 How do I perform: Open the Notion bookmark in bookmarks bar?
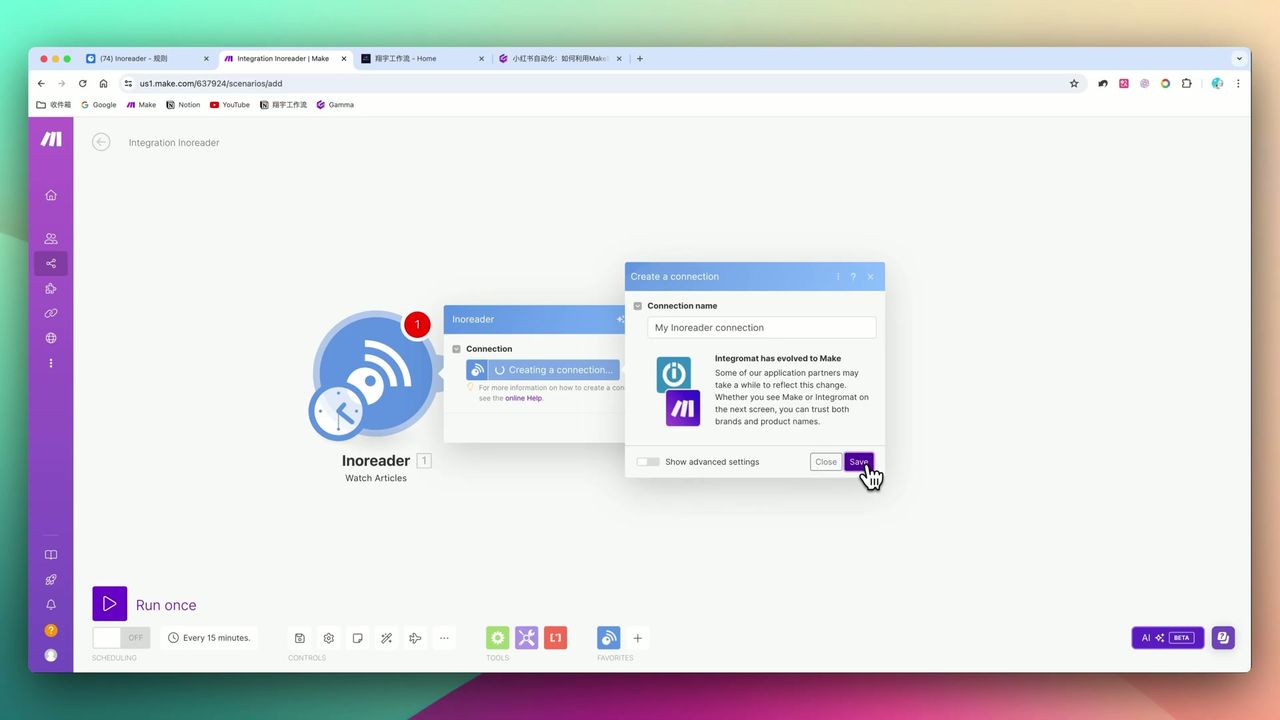(x=183, y=104)
